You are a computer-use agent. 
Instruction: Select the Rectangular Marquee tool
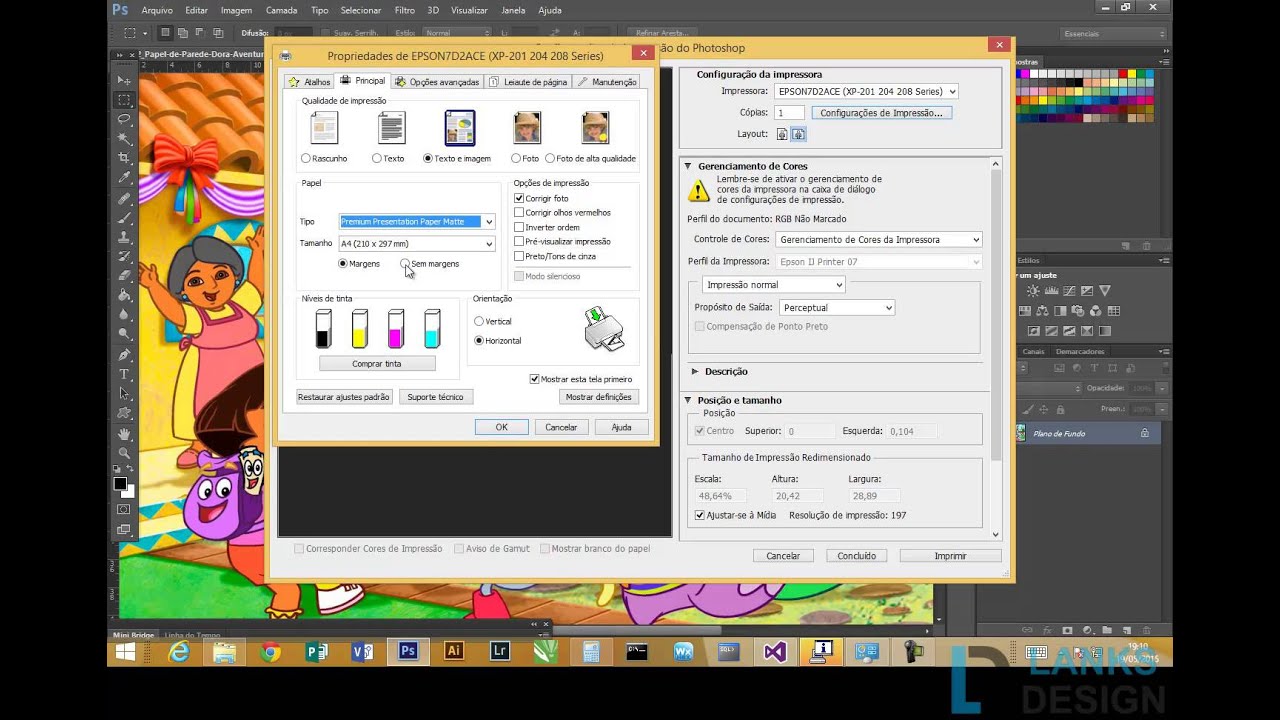click(124, 100)
